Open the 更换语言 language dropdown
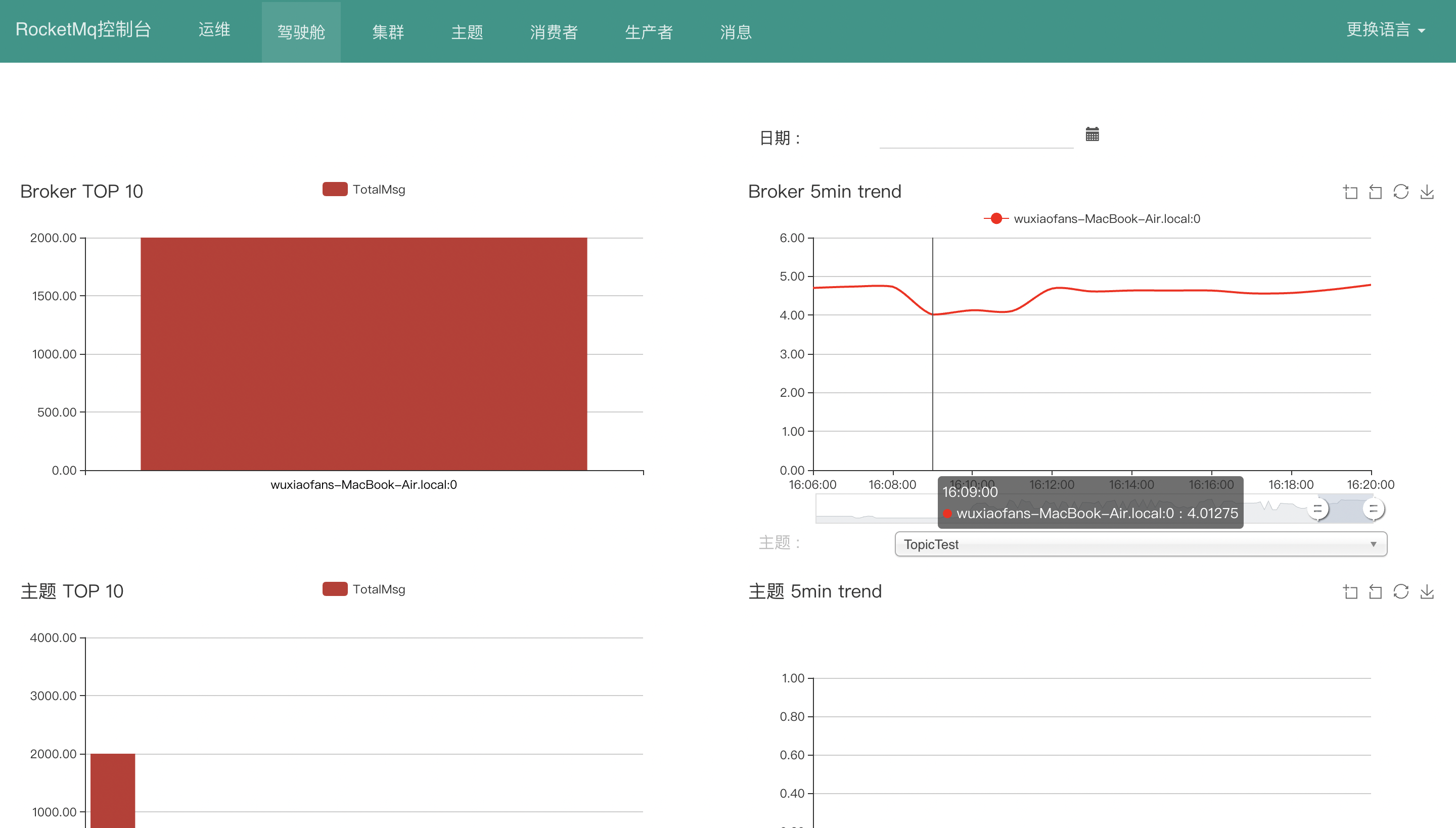The width and height of the screenshot is (1456, 828). pyautogui.click(x=1385, y=29)
